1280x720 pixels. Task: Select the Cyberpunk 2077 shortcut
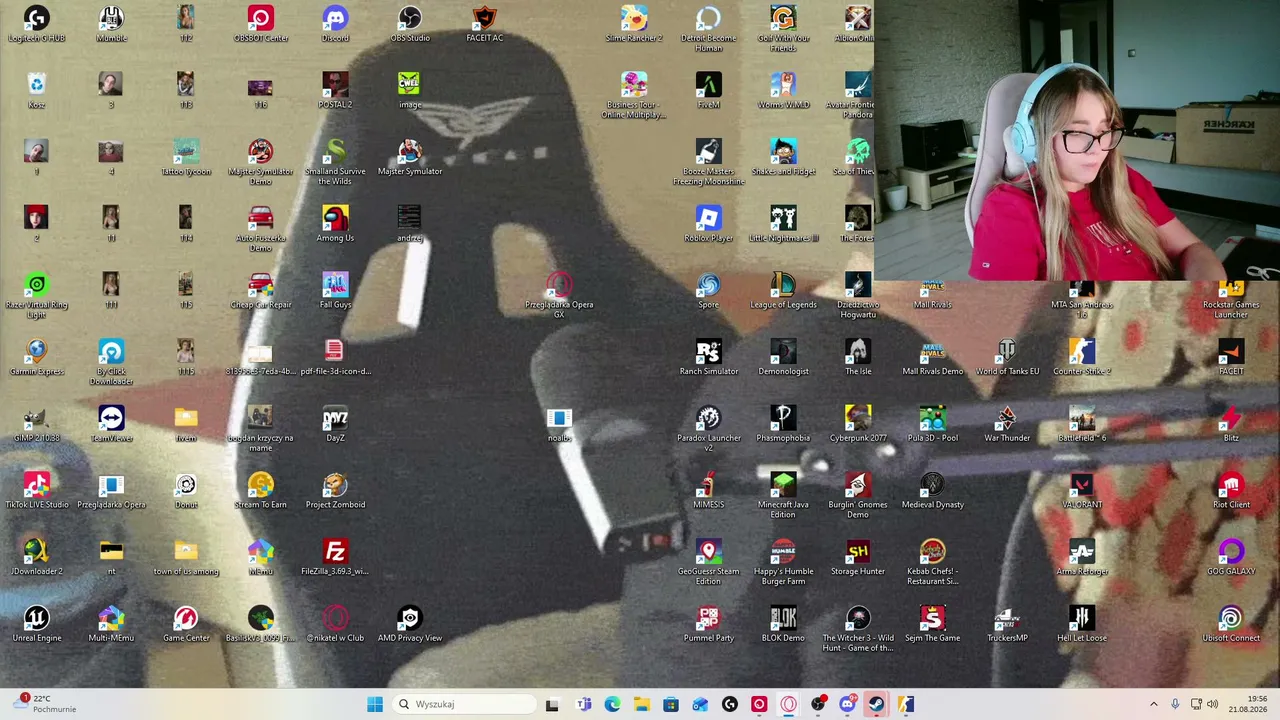point(858,424)
